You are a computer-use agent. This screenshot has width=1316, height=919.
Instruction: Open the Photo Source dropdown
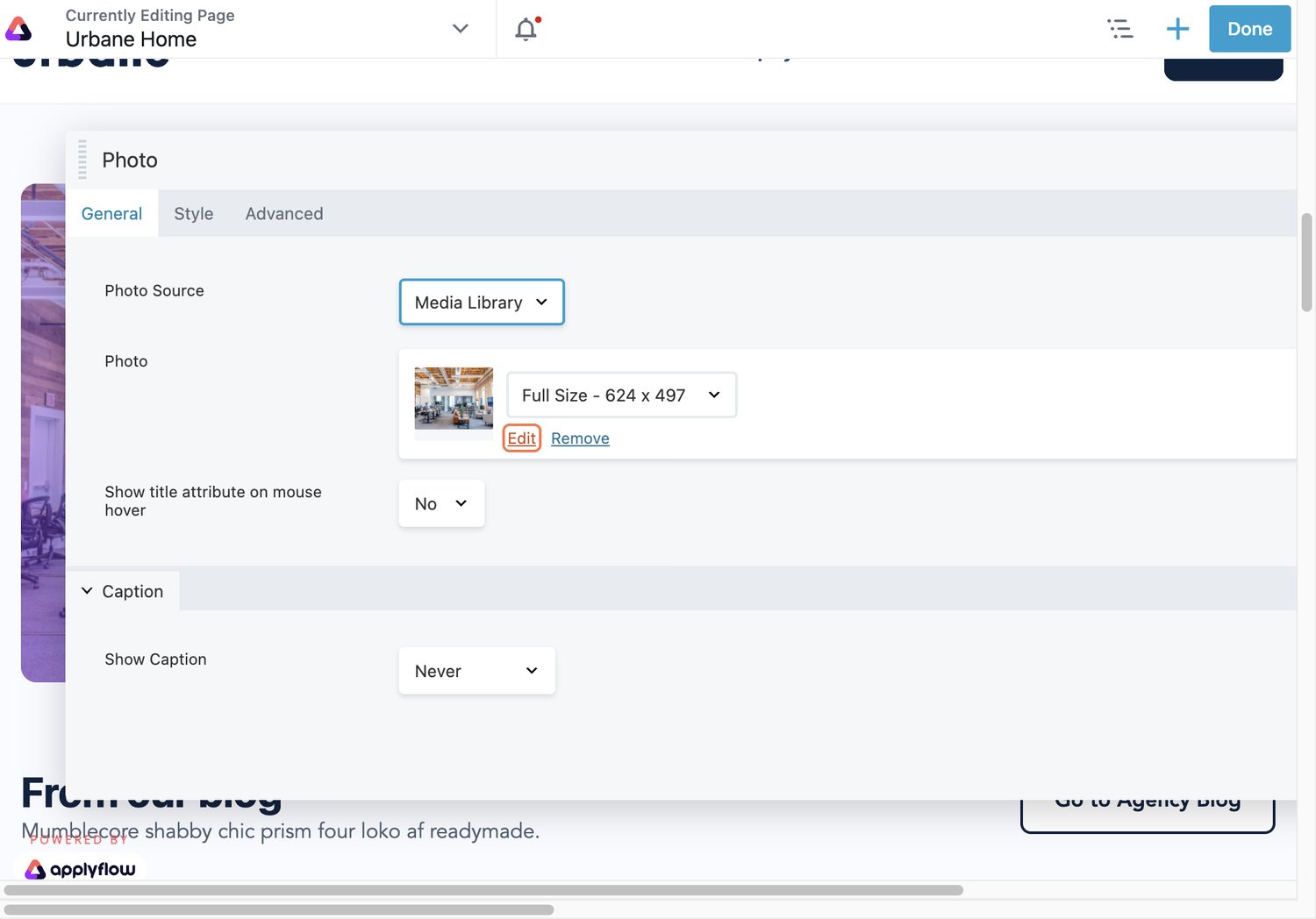tap(482, 302)
